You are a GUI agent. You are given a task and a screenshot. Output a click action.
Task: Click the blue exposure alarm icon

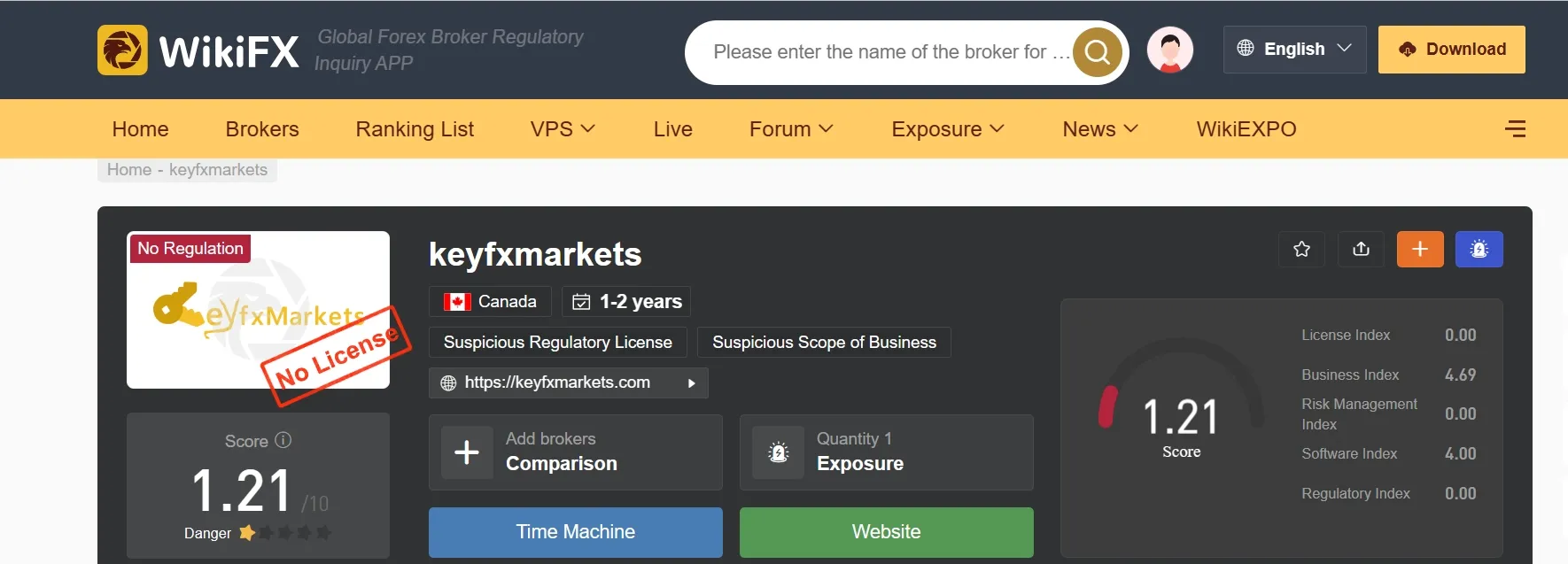pos(1479,249)
